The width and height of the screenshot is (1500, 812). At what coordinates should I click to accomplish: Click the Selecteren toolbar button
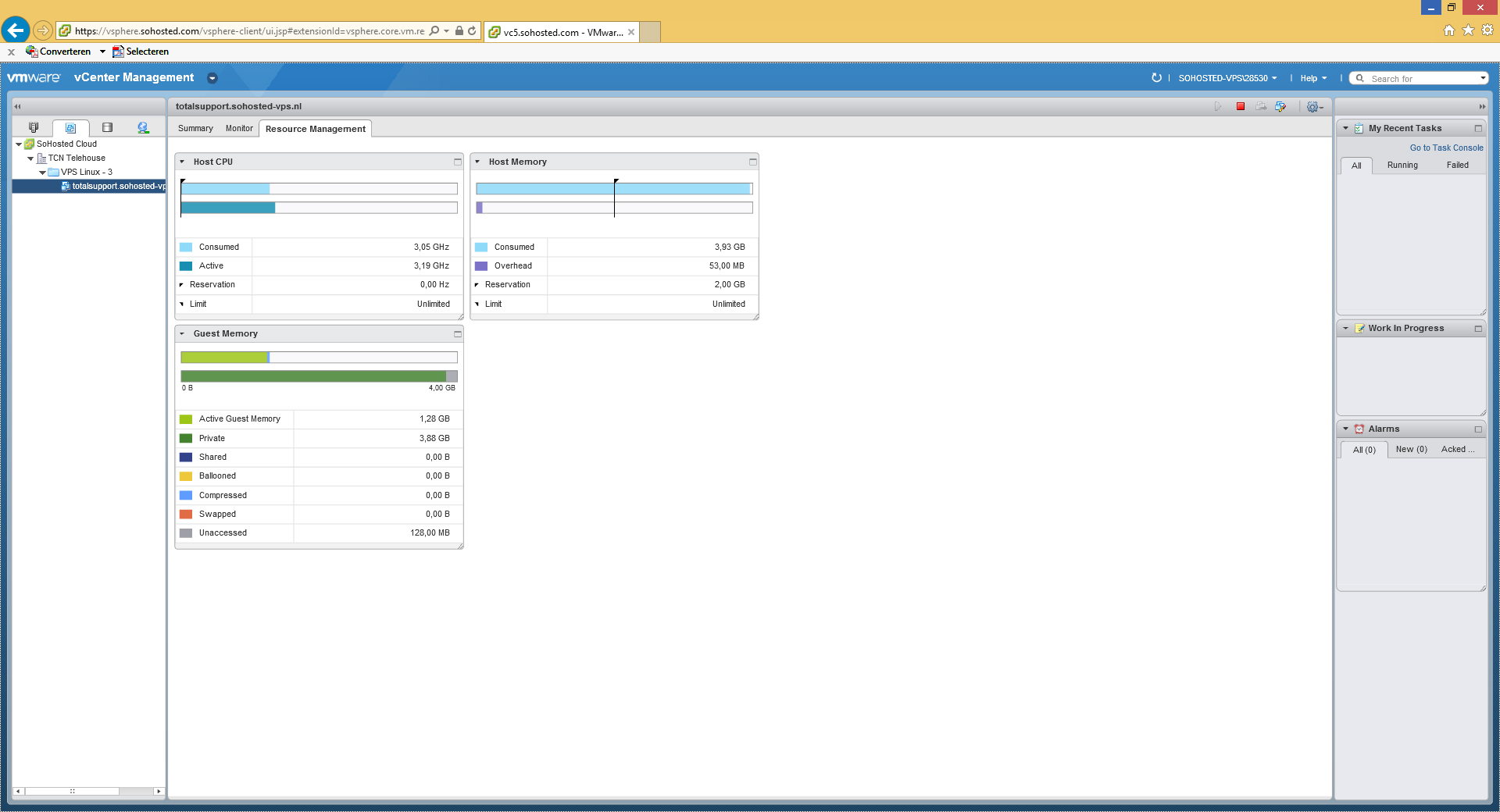[141, 52]
